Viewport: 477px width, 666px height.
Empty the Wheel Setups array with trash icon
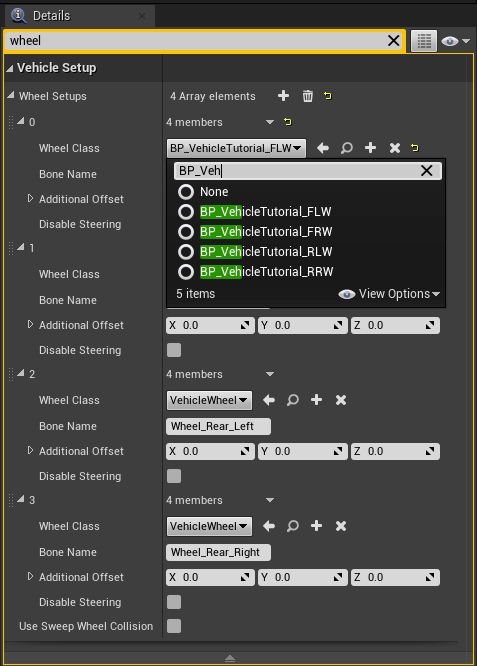[308, 96]
